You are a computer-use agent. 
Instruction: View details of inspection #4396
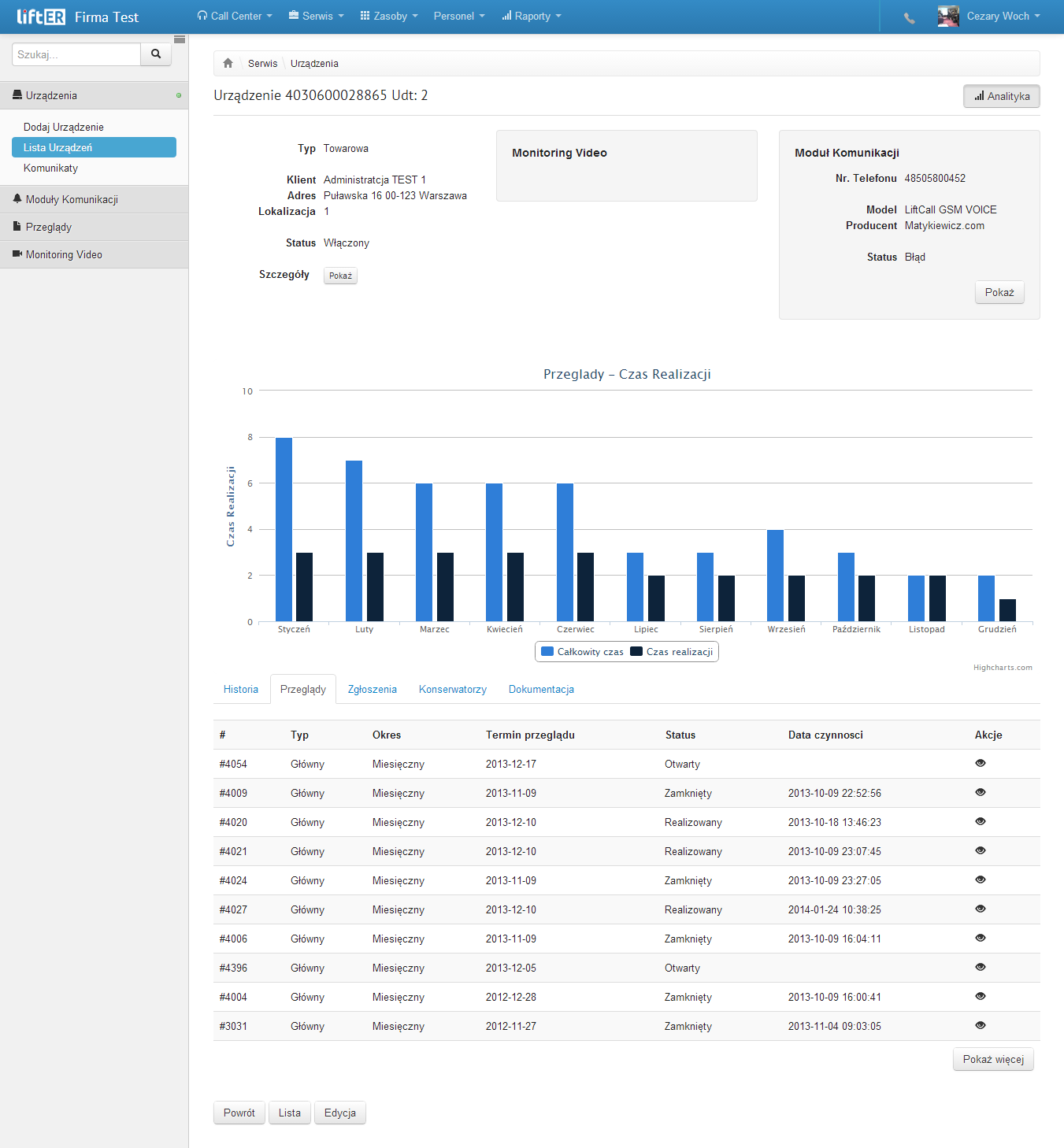(981, 967)
